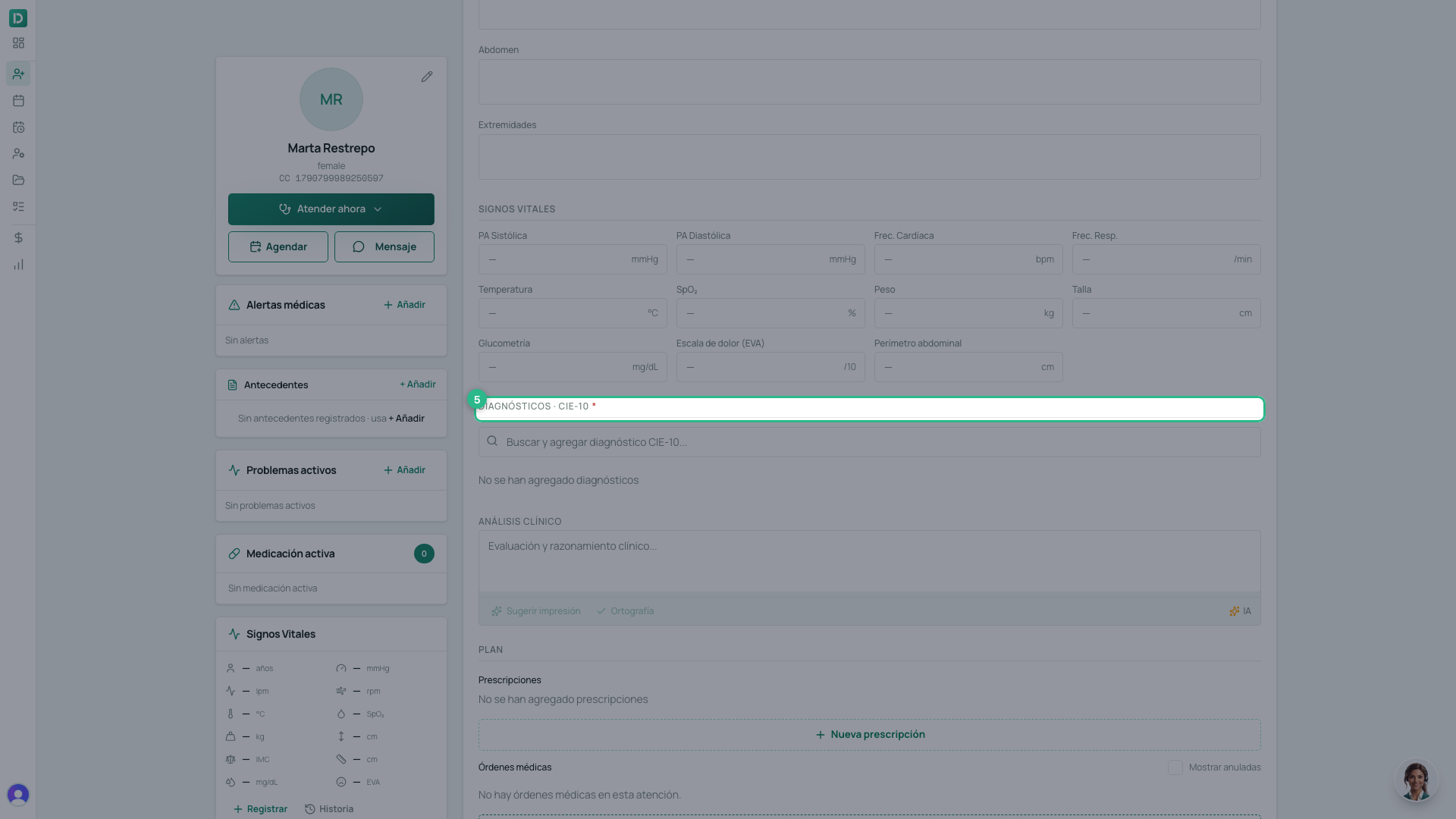Image resolution: width=1456 pixels, height=819 pixels.
Task: Open the bar chart reports icon
Action: click(x=18, y=265)
